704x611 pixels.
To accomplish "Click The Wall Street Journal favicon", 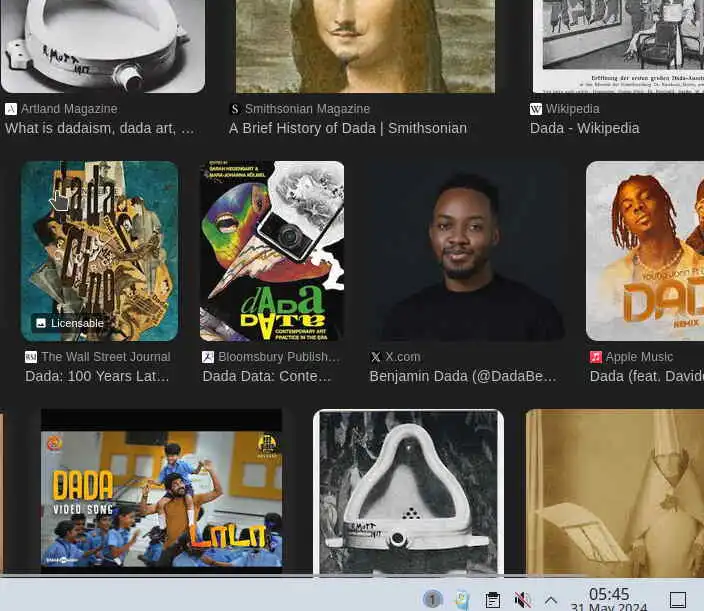I will (x=31, y=357).
